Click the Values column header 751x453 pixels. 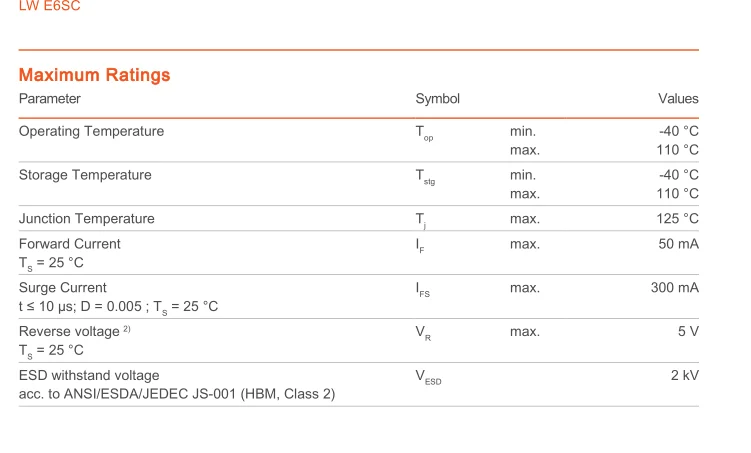678,99
